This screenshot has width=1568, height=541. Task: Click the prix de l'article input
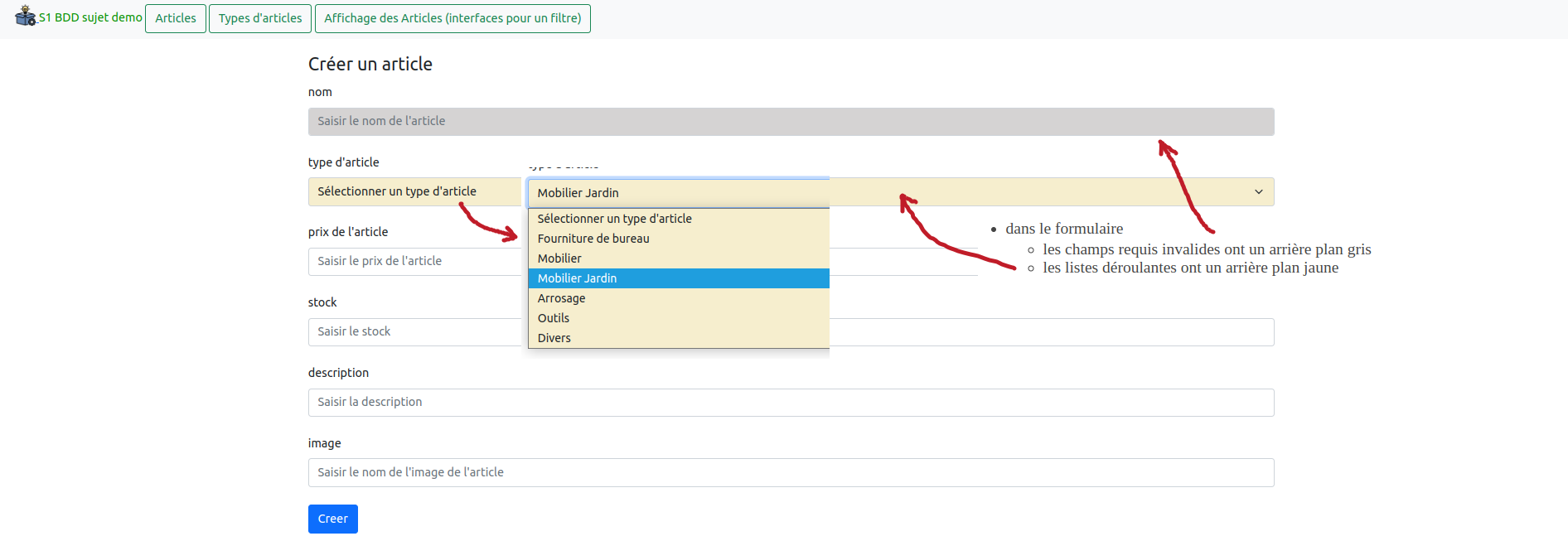click(x=414, y=262)
